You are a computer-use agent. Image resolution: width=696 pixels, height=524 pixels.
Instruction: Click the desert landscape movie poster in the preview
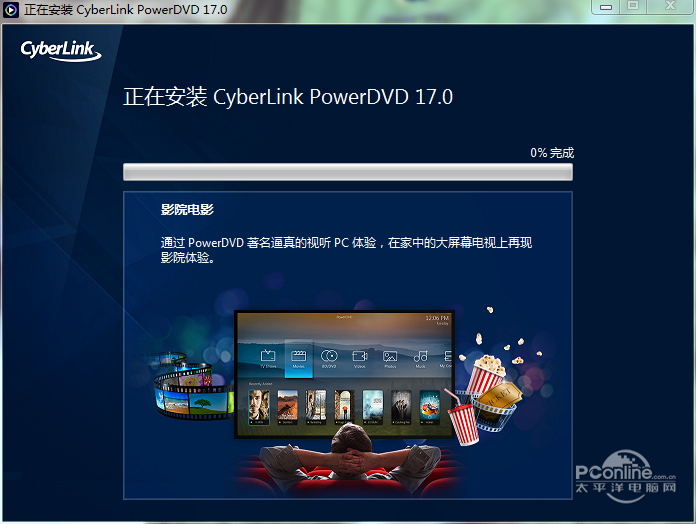[288, 407]
